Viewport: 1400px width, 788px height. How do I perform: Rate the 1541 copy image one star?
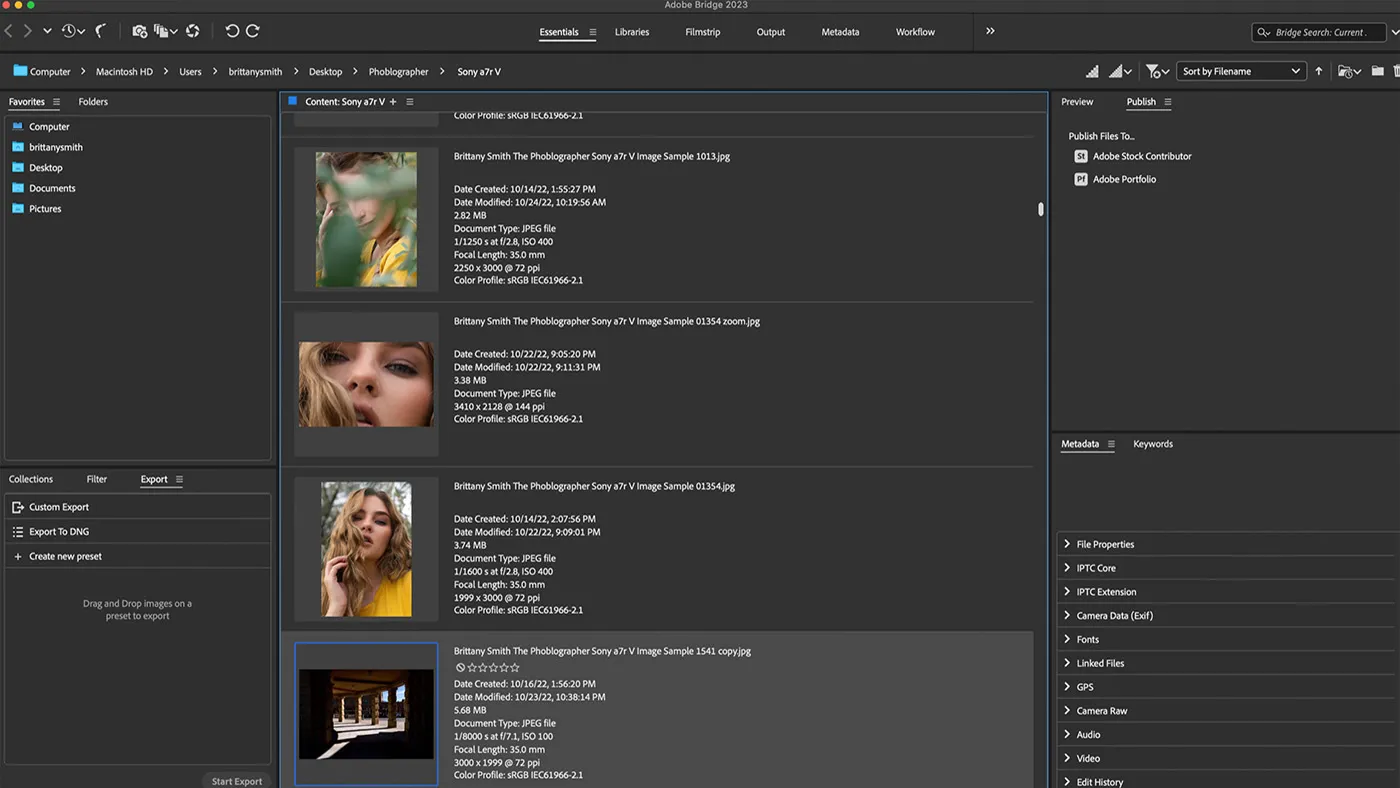[x=472, y=667]
